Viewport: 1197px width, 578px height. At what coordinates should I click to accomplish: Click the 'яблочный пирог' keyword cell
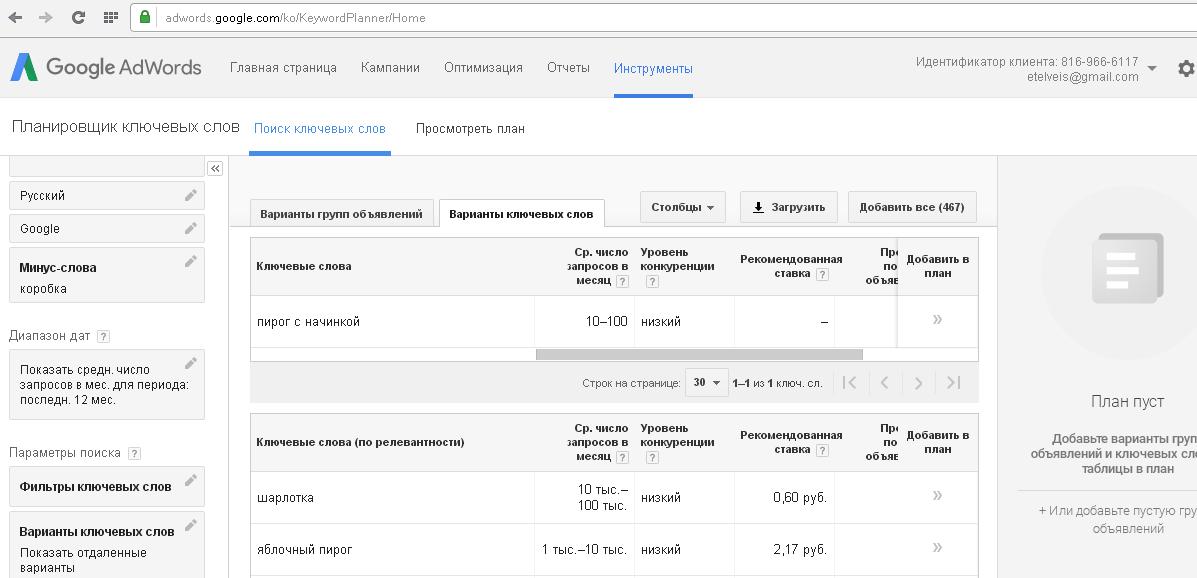(x=392, y=550)
